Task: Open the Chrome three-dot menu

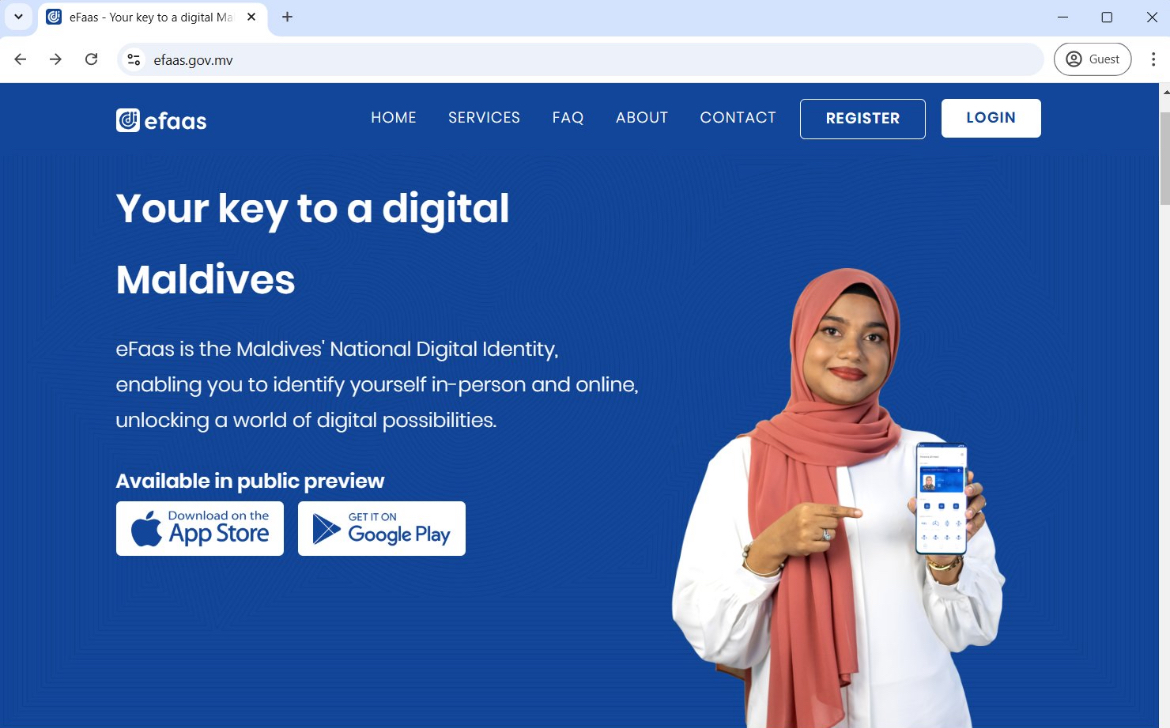Action: click(x=1153, y=59)
